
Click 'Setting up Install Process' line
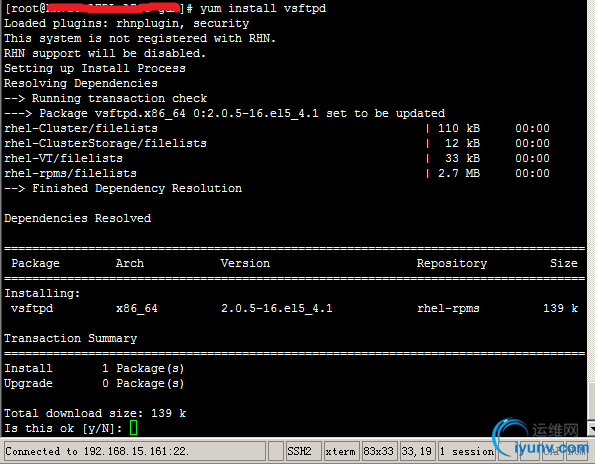point(95,68)
